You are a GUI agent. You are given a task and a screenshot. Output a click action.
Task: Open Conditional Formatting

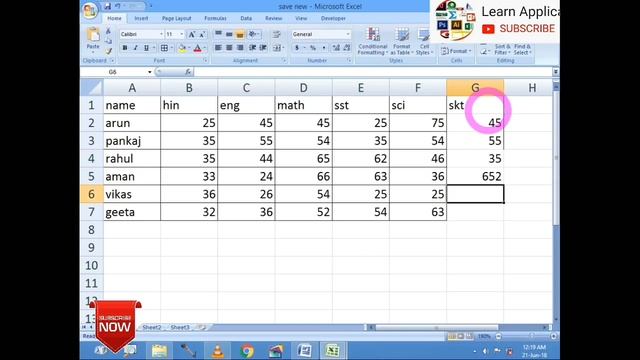pyautogui.click(x=372, y=41)
